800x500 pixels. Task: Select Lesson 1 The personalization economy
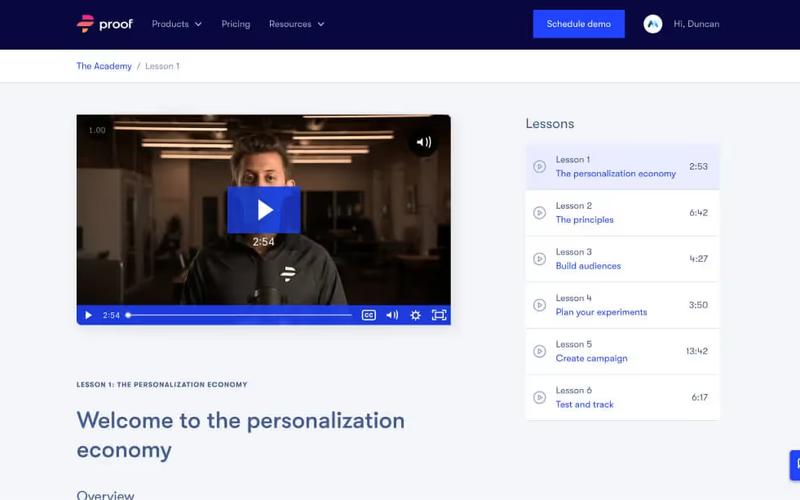(622, 167)
